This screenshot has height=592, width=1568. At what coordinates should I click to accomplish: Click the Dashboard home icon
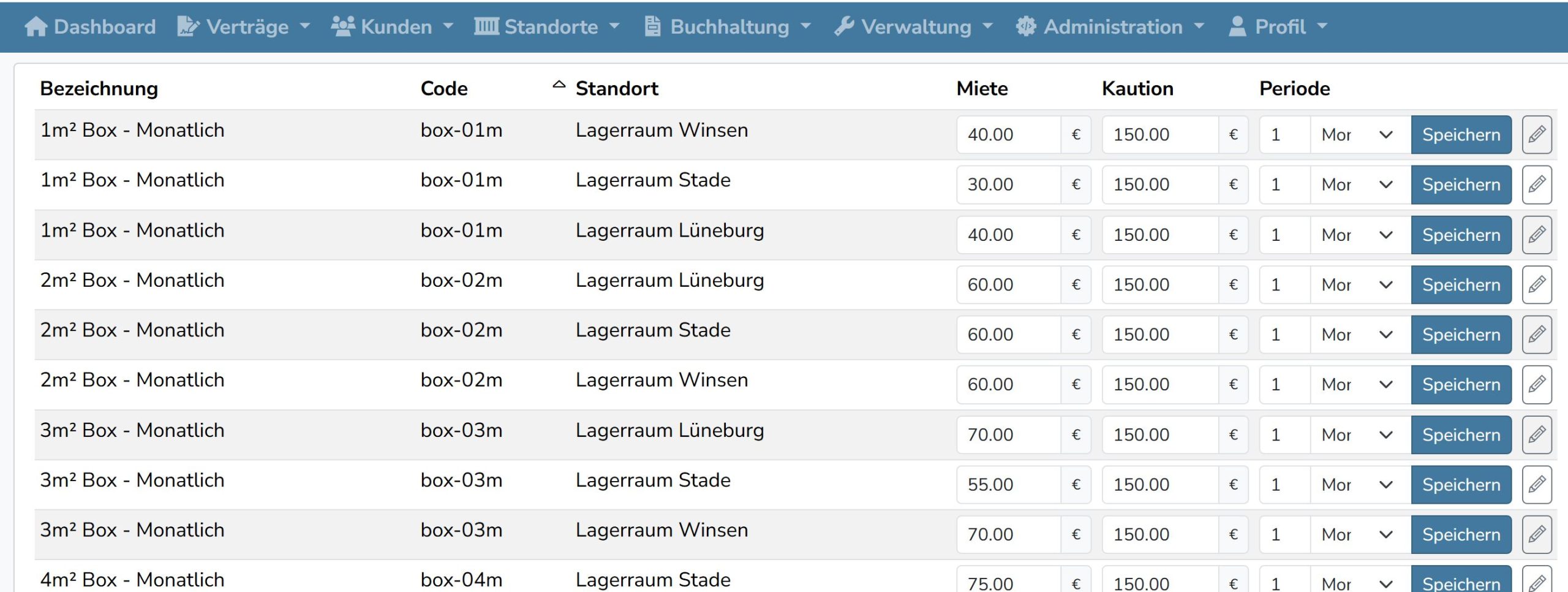[x=36, y=26]
